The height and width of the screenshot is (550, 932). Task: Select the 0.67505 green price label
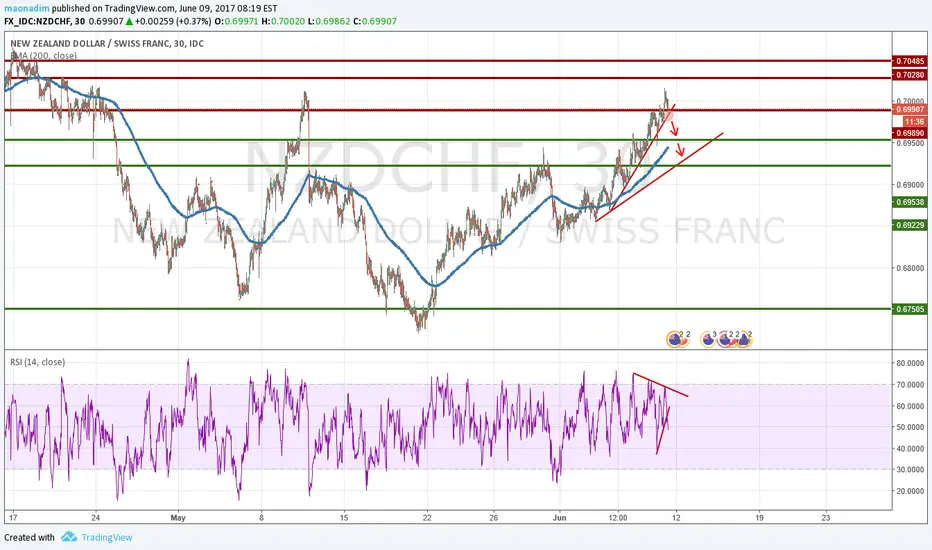click(910, 309)
